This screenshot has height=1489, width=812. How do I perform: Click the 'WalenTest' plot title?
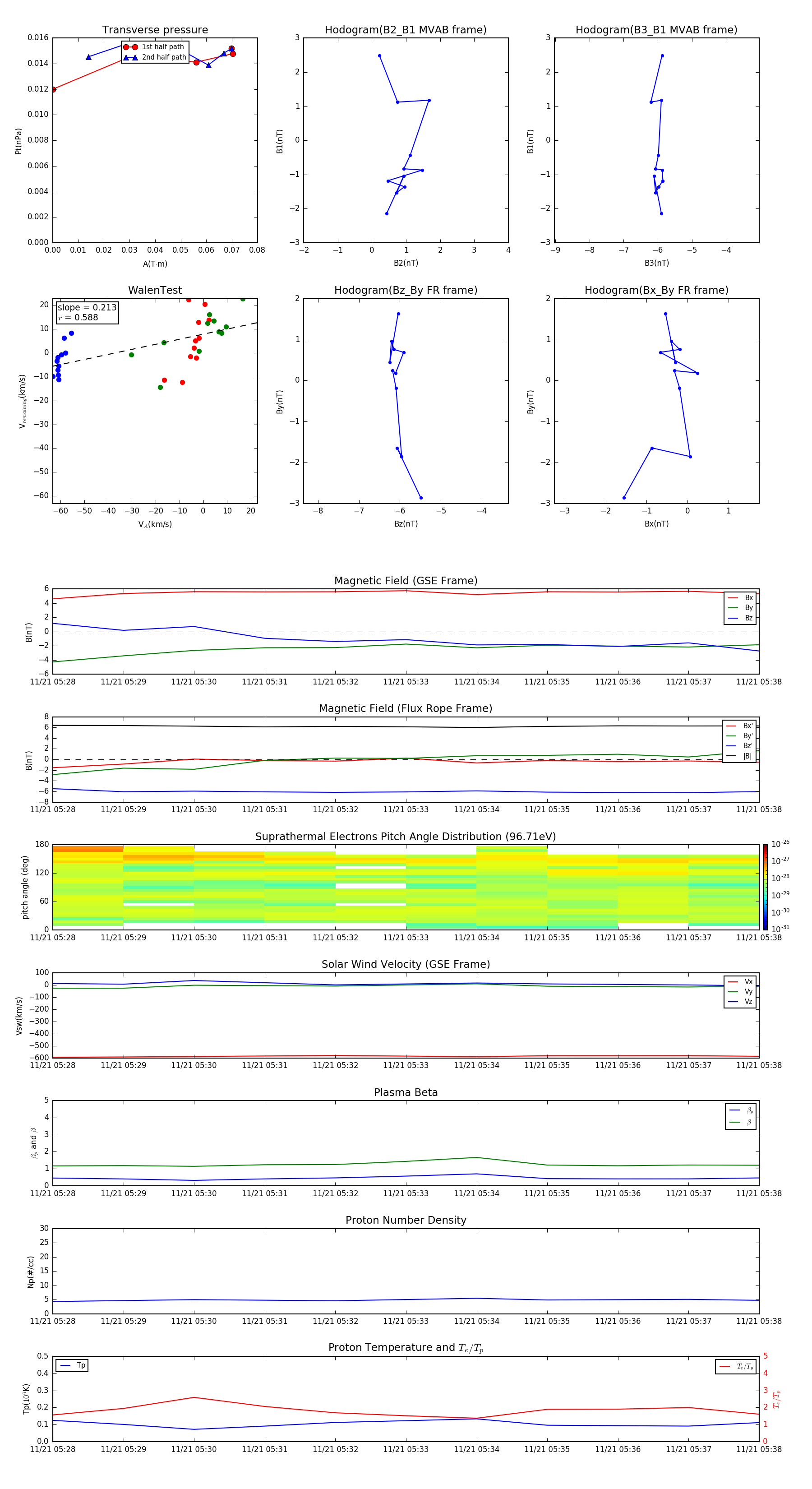(x=155, y=290)
